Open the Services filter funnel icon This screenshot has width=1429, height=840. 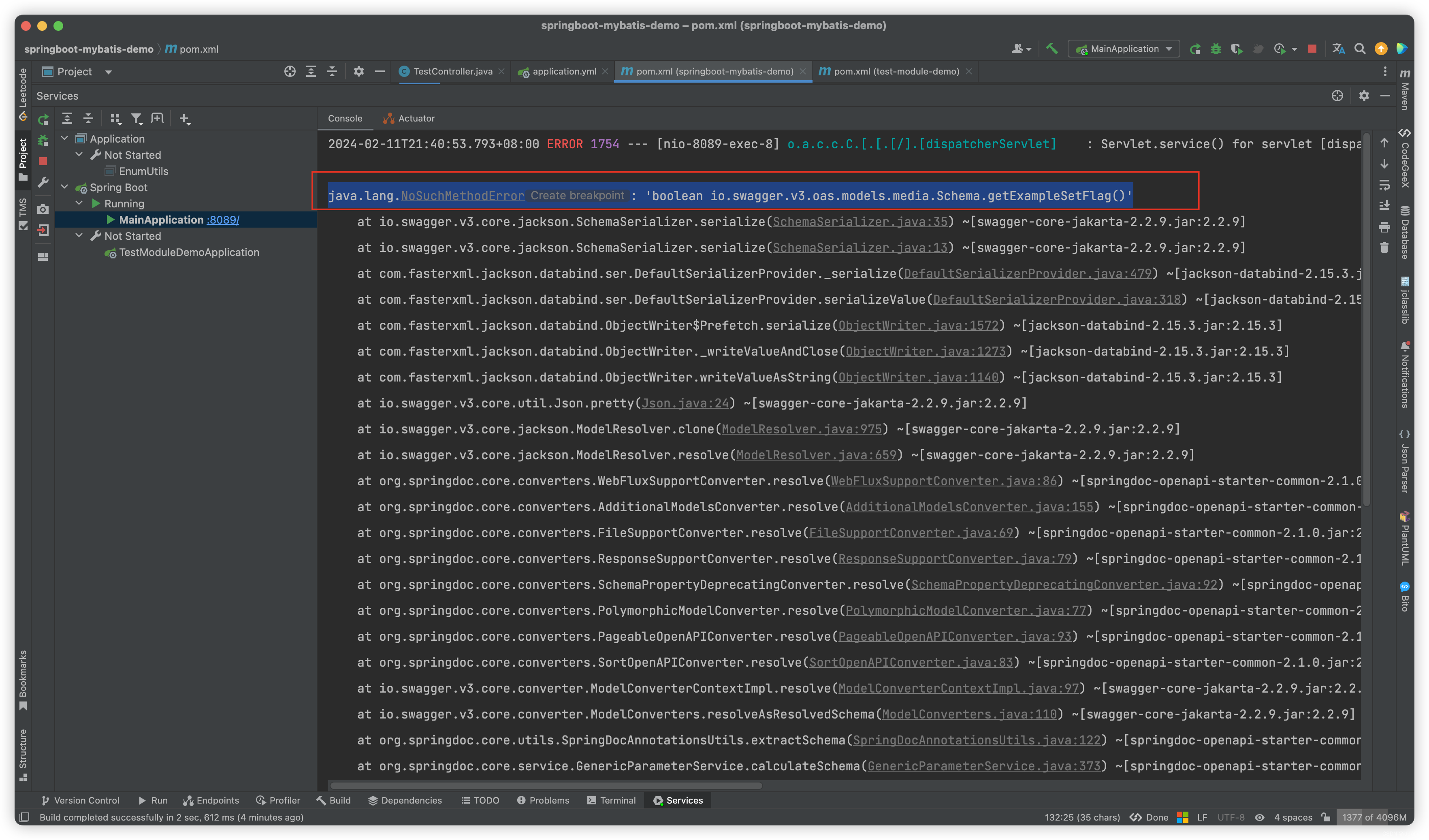coord(136,119)
